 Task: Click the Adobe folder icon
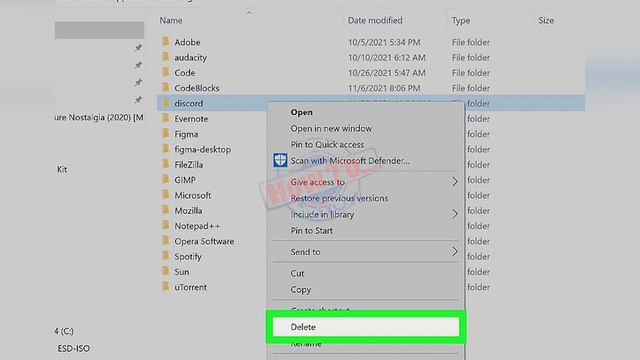(x=165, y=42)
